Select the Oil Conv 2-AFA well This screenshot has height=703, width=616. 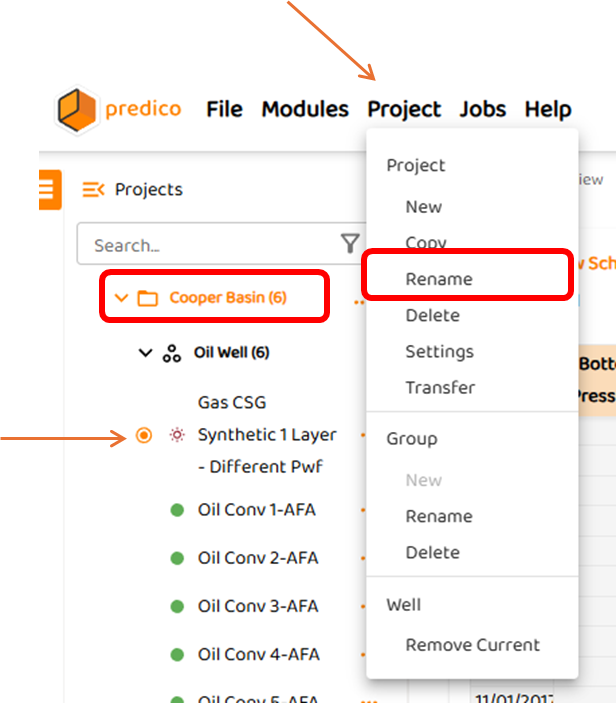pos(257,558)
